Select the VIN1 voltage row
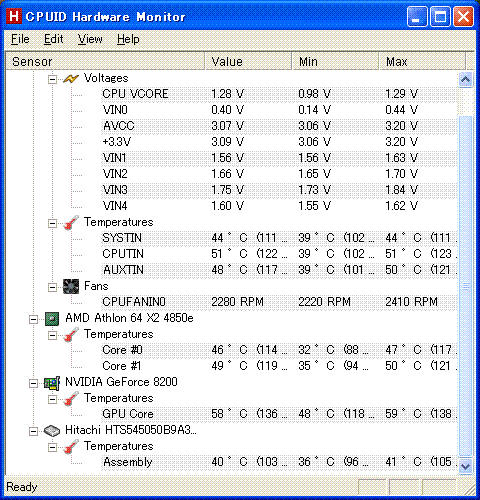 [x=279, y=158]
